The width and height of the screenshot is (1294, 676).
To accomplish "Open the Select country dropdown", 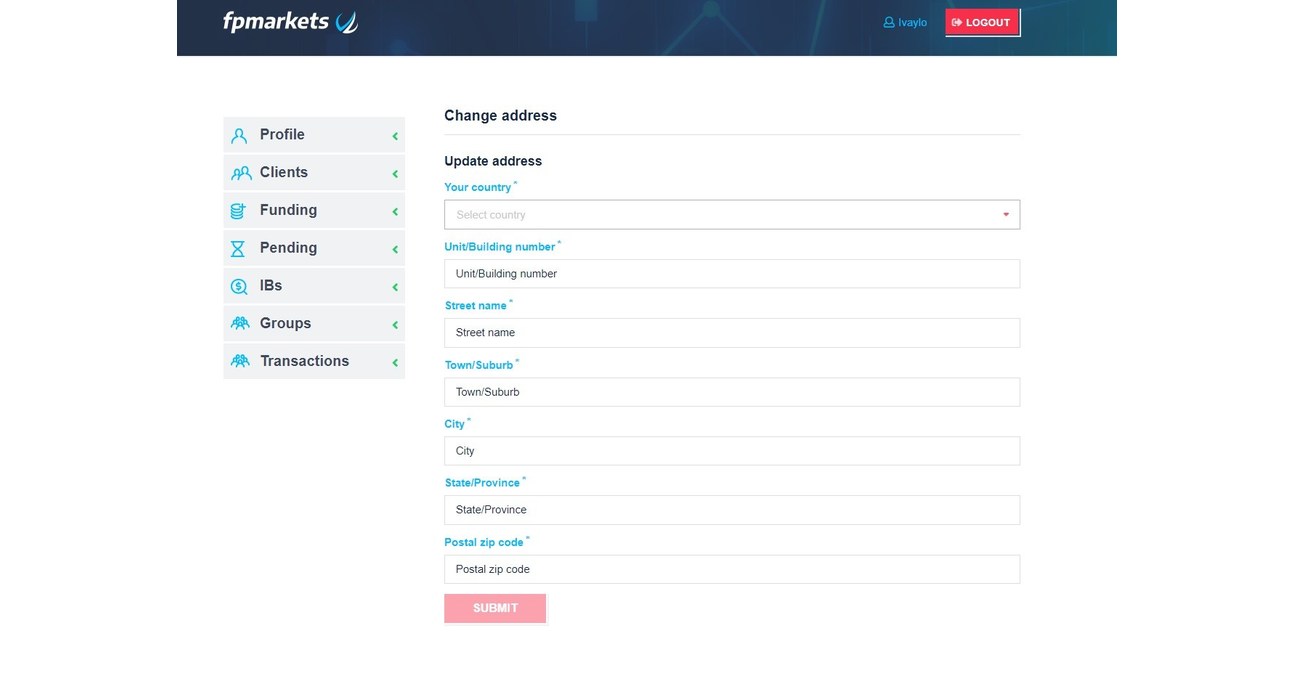I will [x=731, y=214].
